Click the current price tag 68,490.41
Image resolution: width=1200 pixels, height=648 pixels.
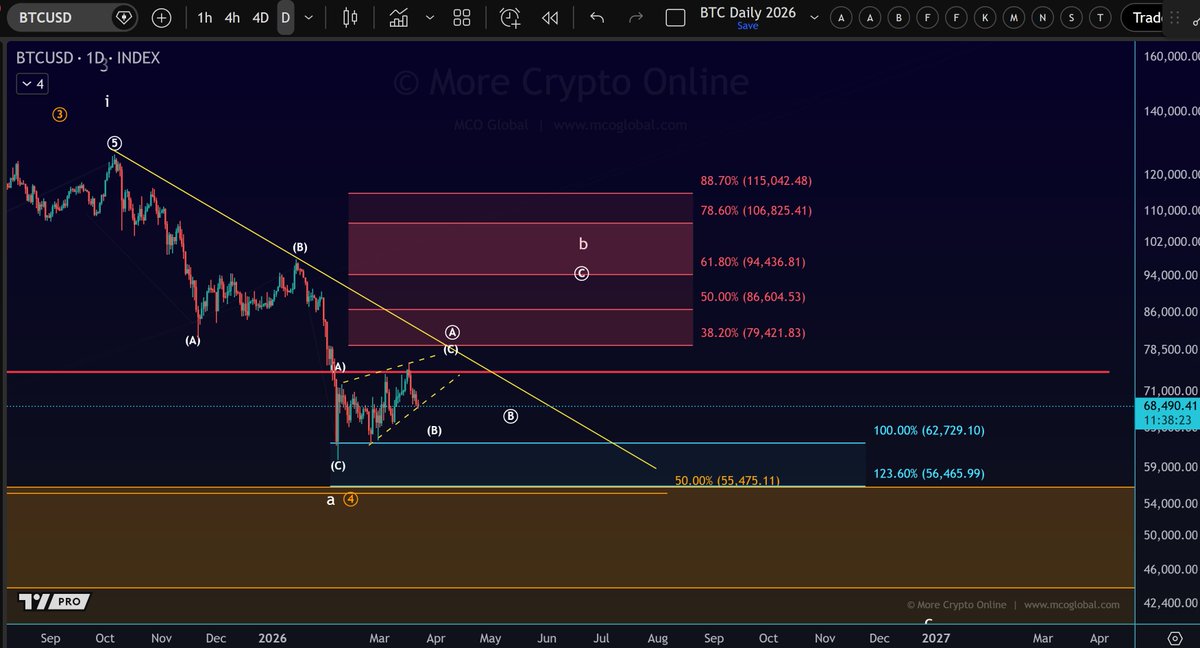tap(1169, 408)
